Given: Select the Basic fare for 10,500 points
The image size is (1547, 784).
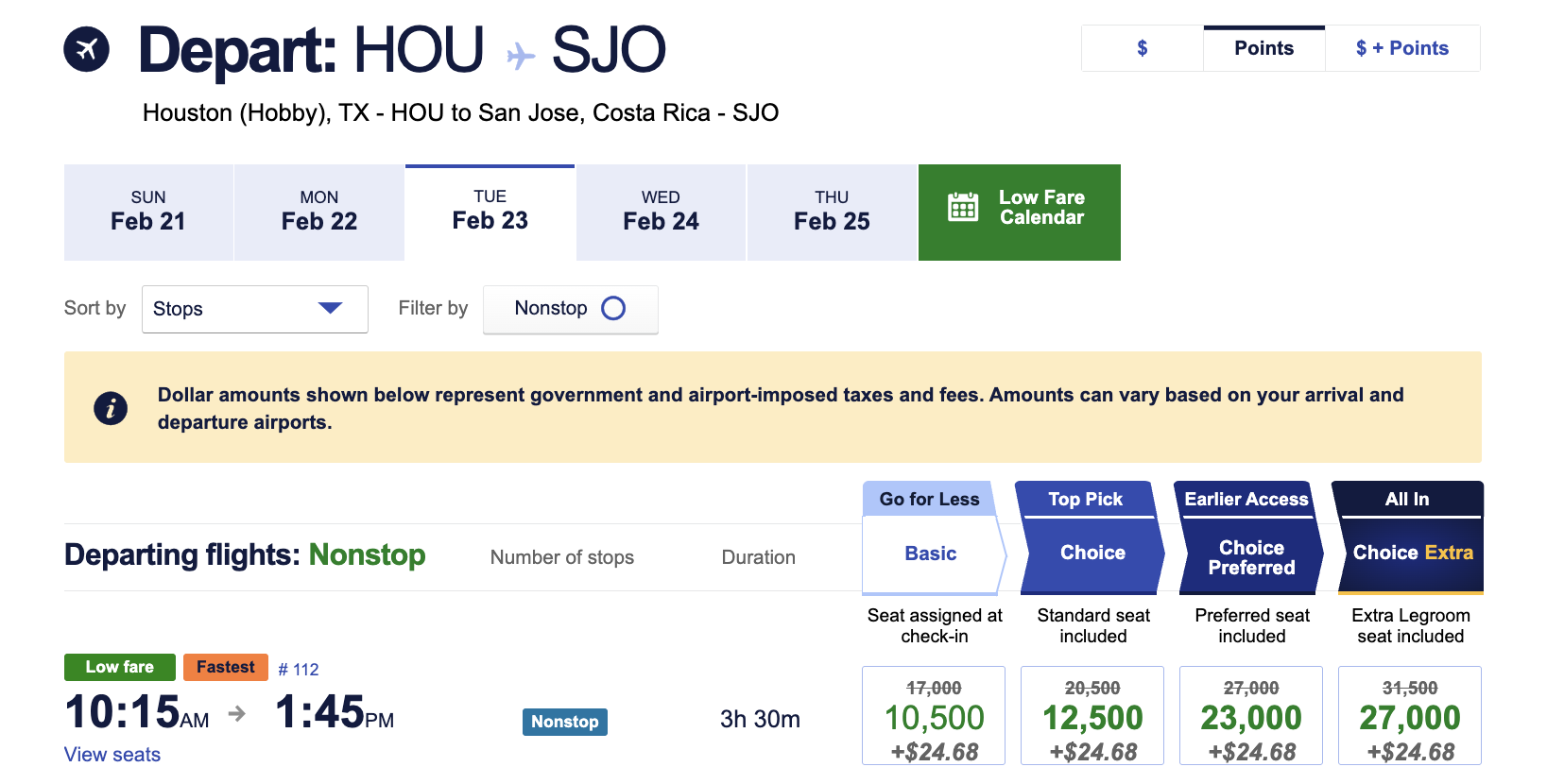Looking at the screenshot, I should [x=934, y=715].
